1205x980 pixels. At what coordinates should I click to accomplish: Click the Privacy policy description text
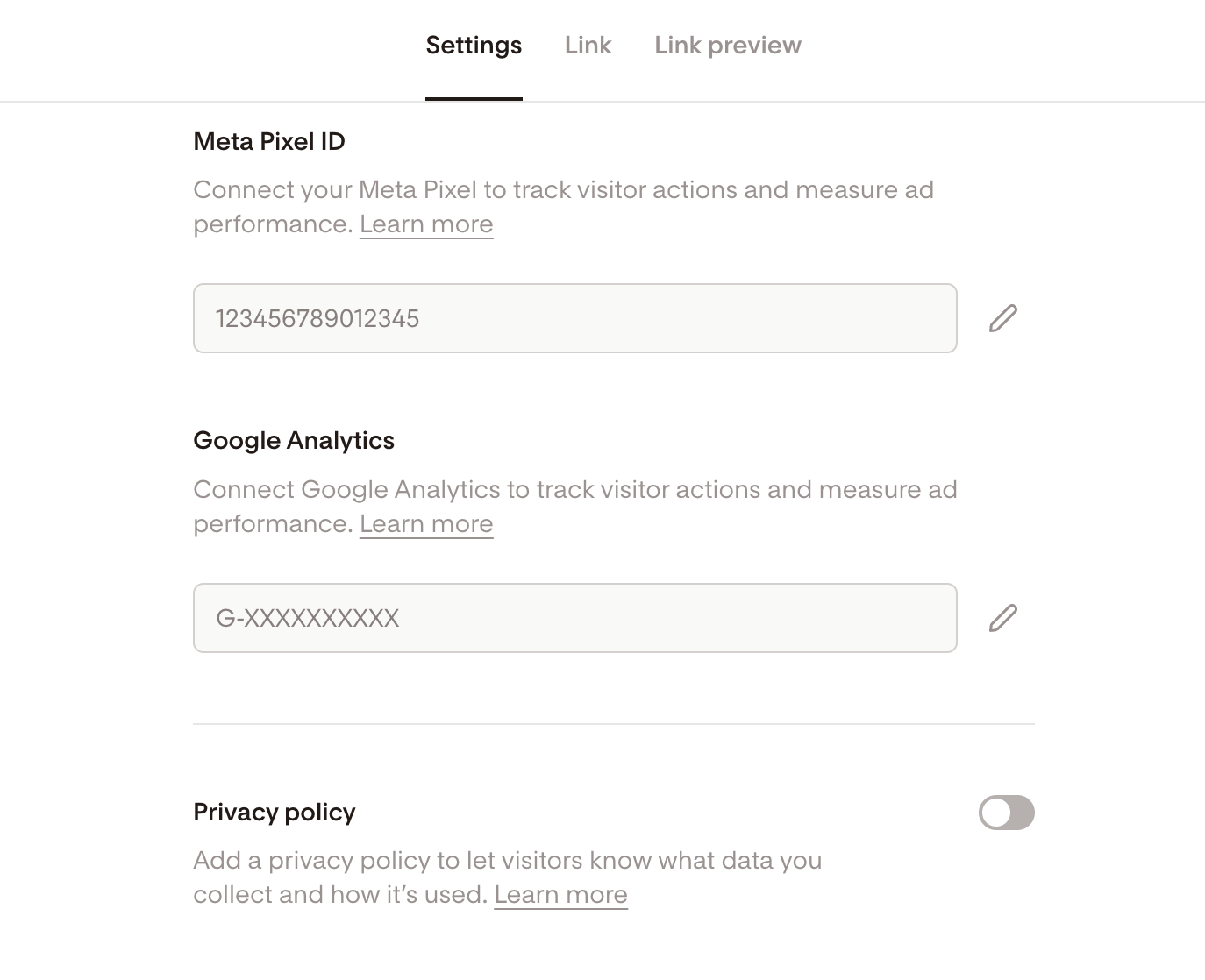tap(507, 861)
